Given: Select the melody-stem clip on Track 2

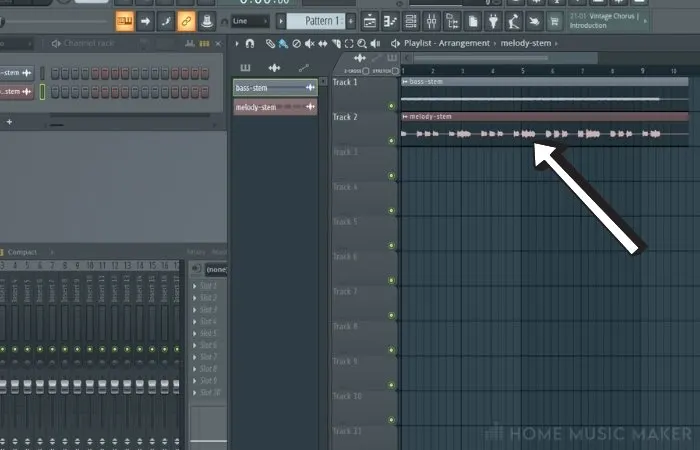Looking at the screenshot, I should pos(545,129).
